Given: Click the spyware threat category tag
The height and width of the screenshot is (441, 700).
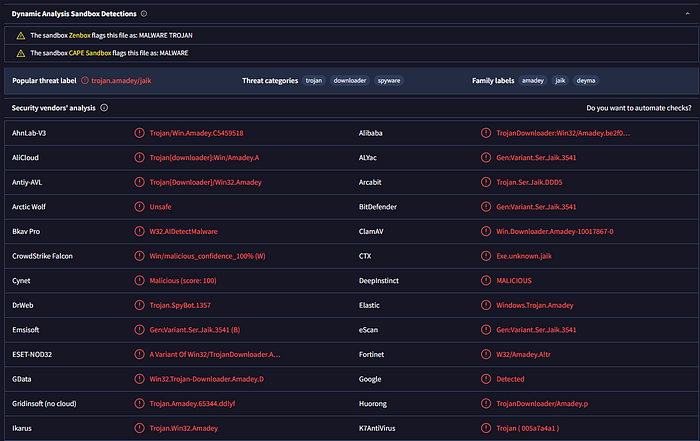Looking at the screenshot, I should click(389, 81).
